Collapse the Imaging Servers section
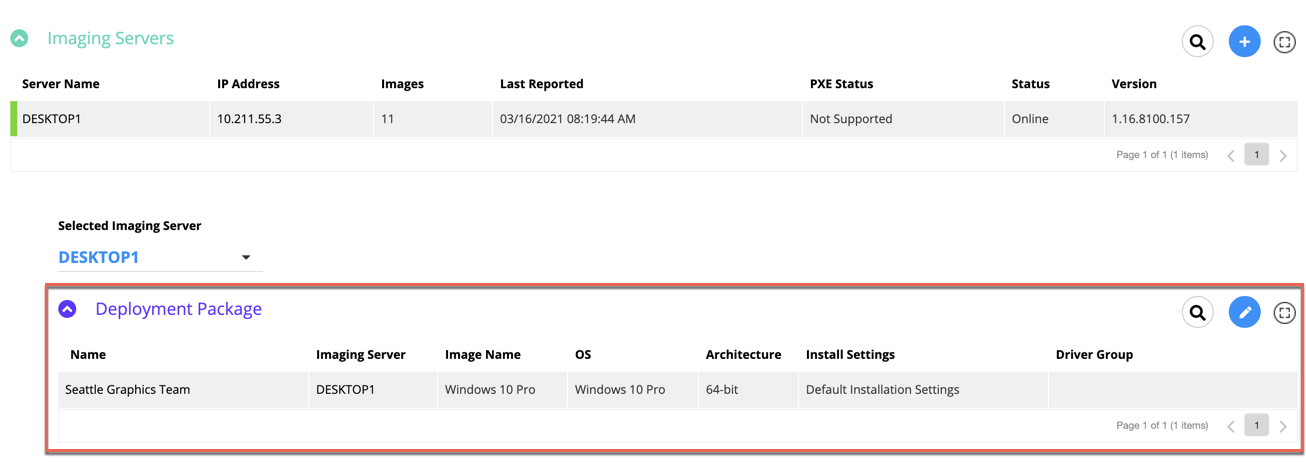Screen dimensions: 1306x462 (x=19, y=38)
